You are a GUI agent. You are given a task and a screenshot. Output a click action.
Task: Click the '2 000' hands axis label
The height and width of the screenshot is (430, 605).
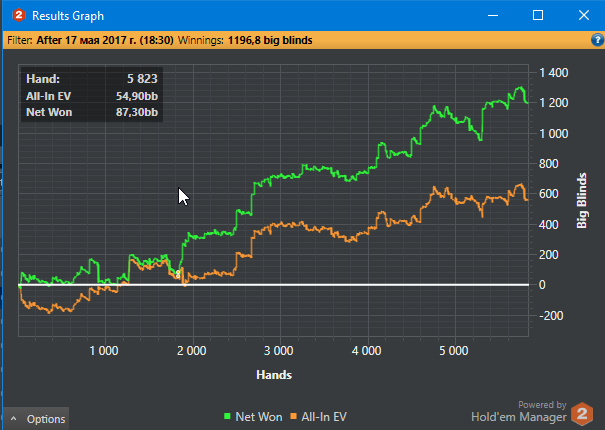pos(191,351)
